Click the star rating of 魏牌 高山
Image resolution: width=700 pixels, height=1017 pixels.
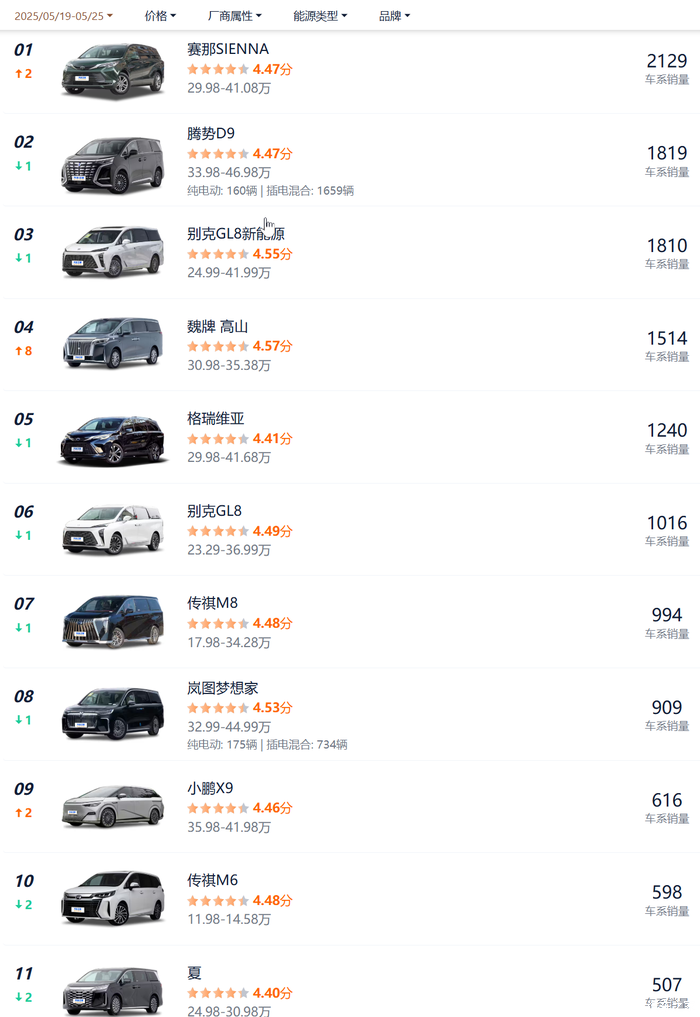coord(217,346)
